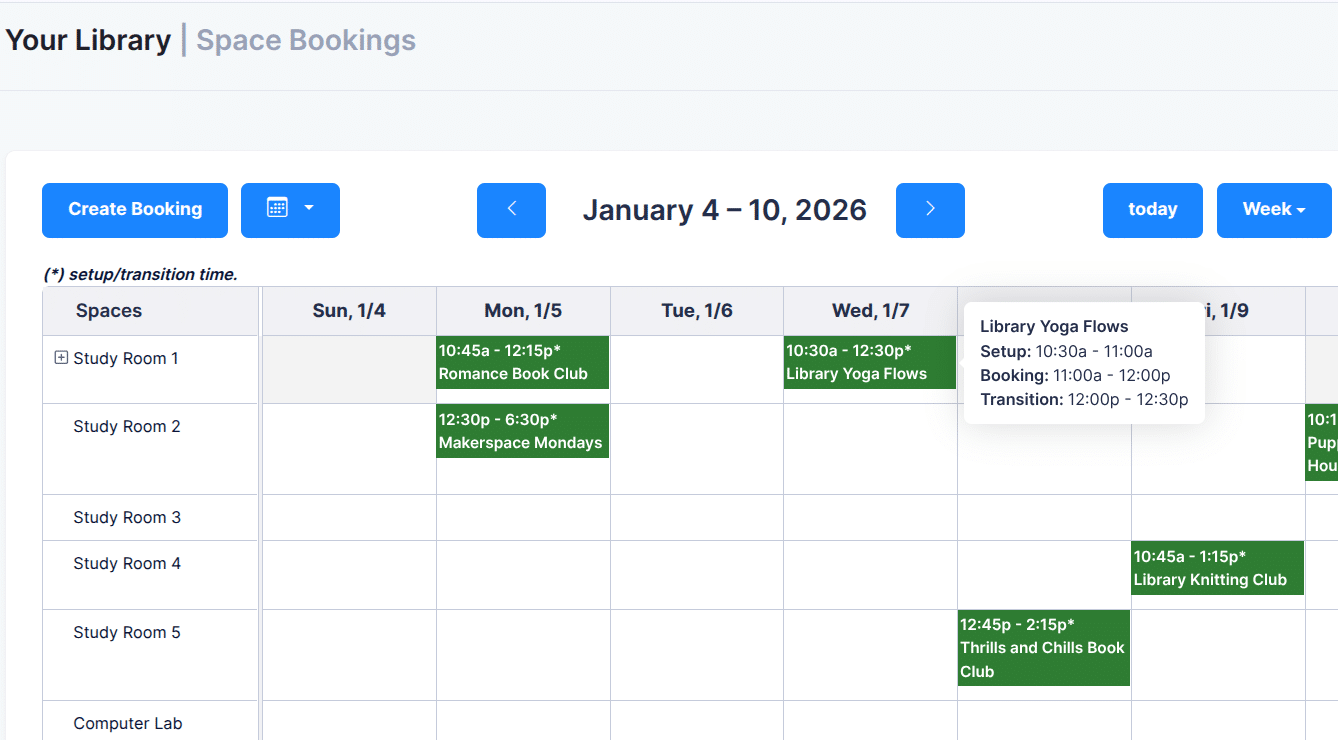Image resolution: width=1338 pixels, height=740 pixels.
Task: Click the Create Booking button
Action: click(135, 210)
